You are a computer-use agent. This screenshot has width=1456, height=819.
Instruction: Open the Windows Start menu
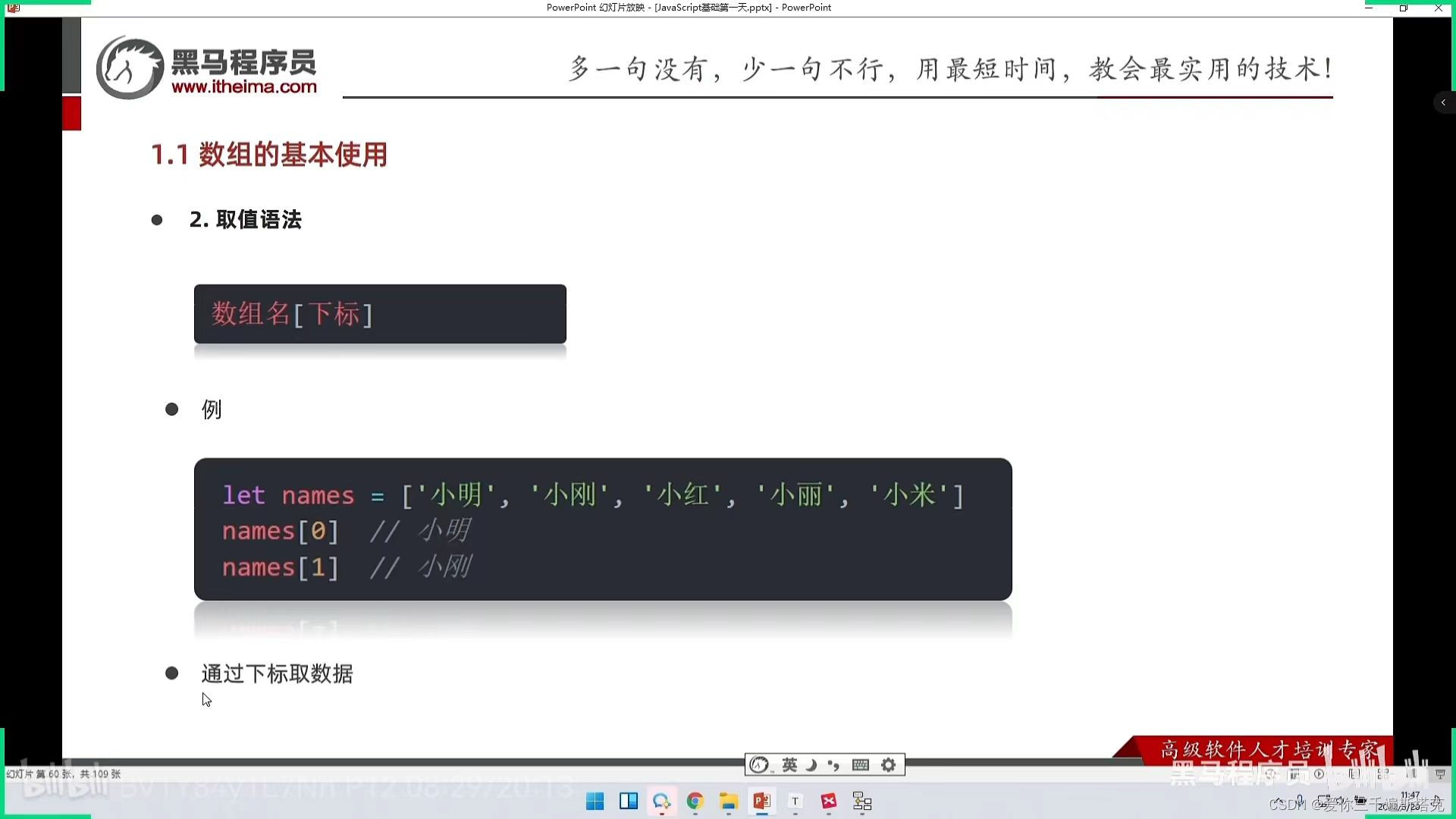[595, 802]
